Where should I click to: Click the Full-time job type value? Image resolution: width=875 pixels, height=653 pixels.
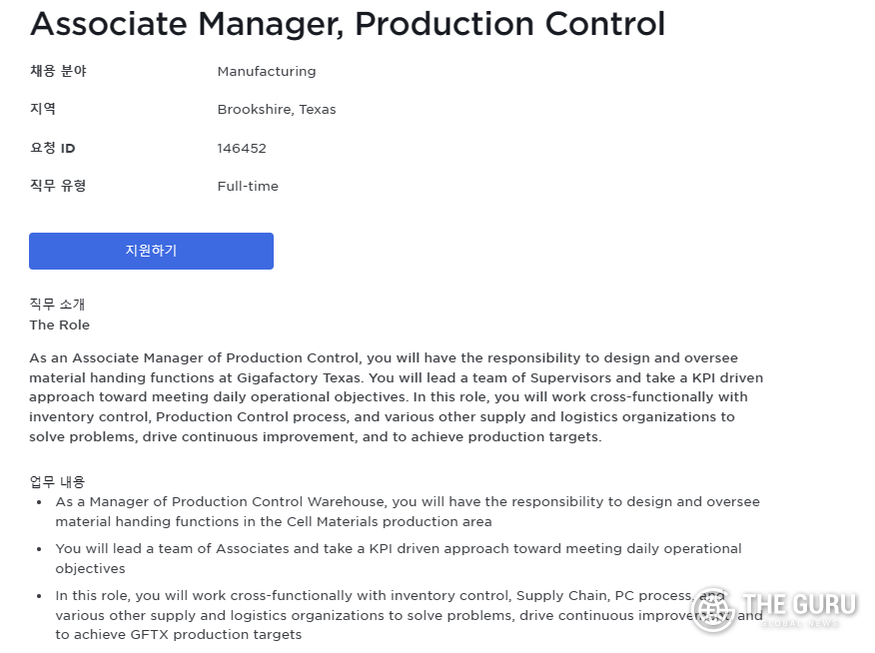248,186
